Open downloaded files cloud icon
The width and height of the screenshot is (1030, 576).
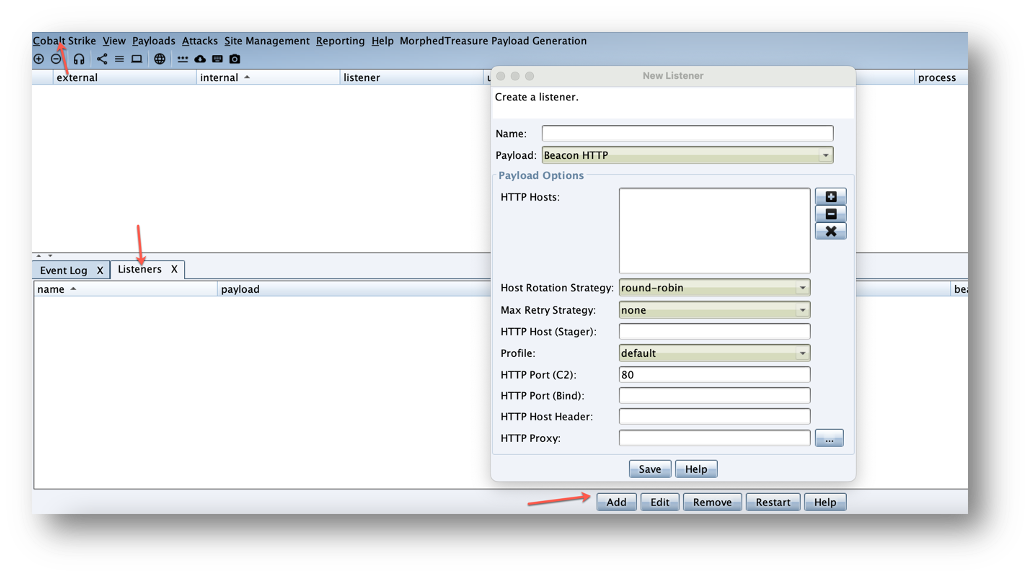pyautogui.click(x=200, y=59)
